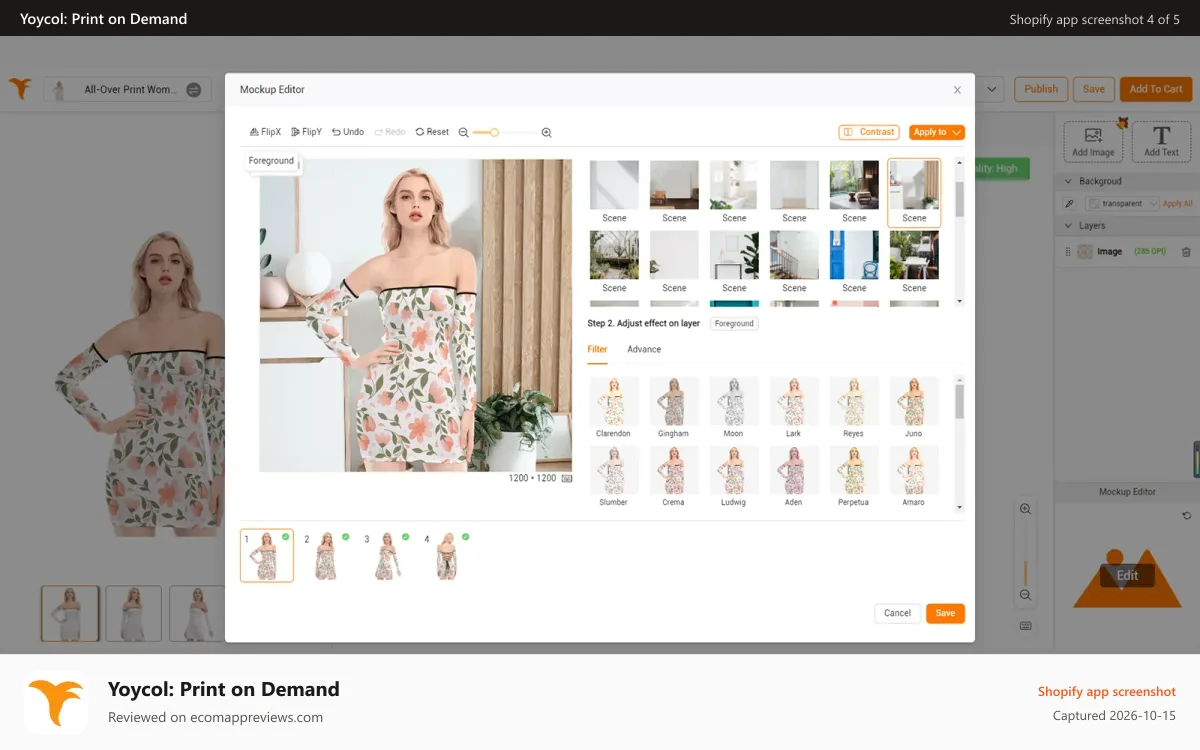Select mockup image 2 in editor strip
The width and height of the screenshot is (1200, 750).
pyautogui.click(x=327, y=555)
